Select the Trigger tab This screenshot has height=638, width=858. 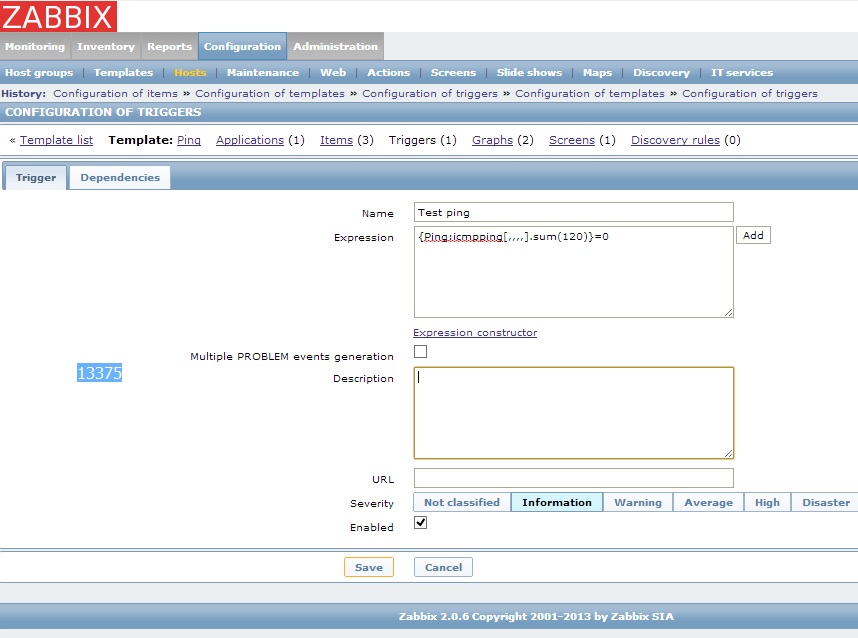[36, 178]
